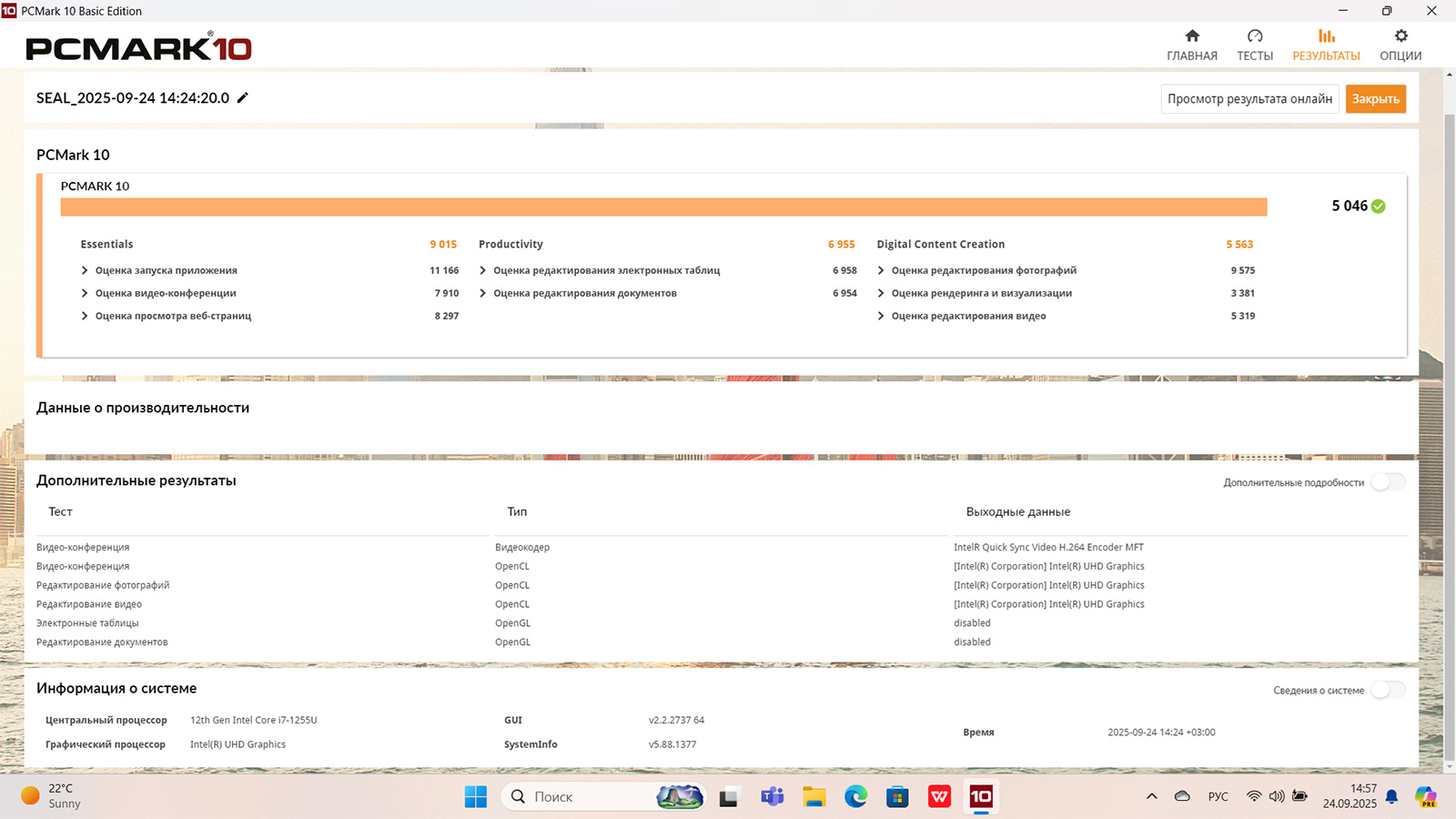Open Task View from taskbar
Viewport: 1456px width, 819px height.
pos(729,798)
